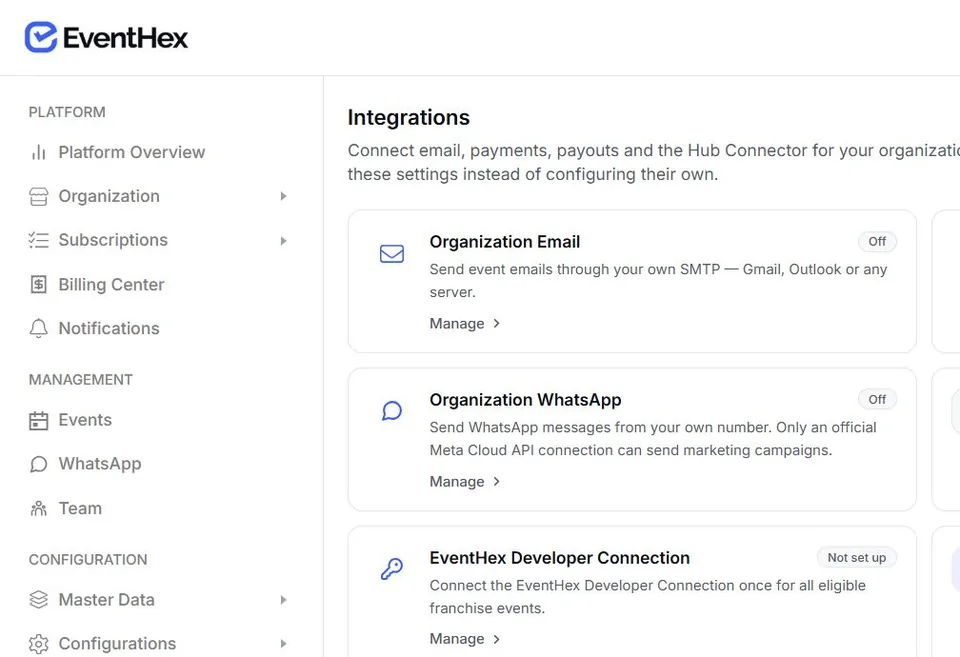The height and width of the screenshot is (657, 960).
Task: Click the Integrations page heading
Action: tap(408, 118)
